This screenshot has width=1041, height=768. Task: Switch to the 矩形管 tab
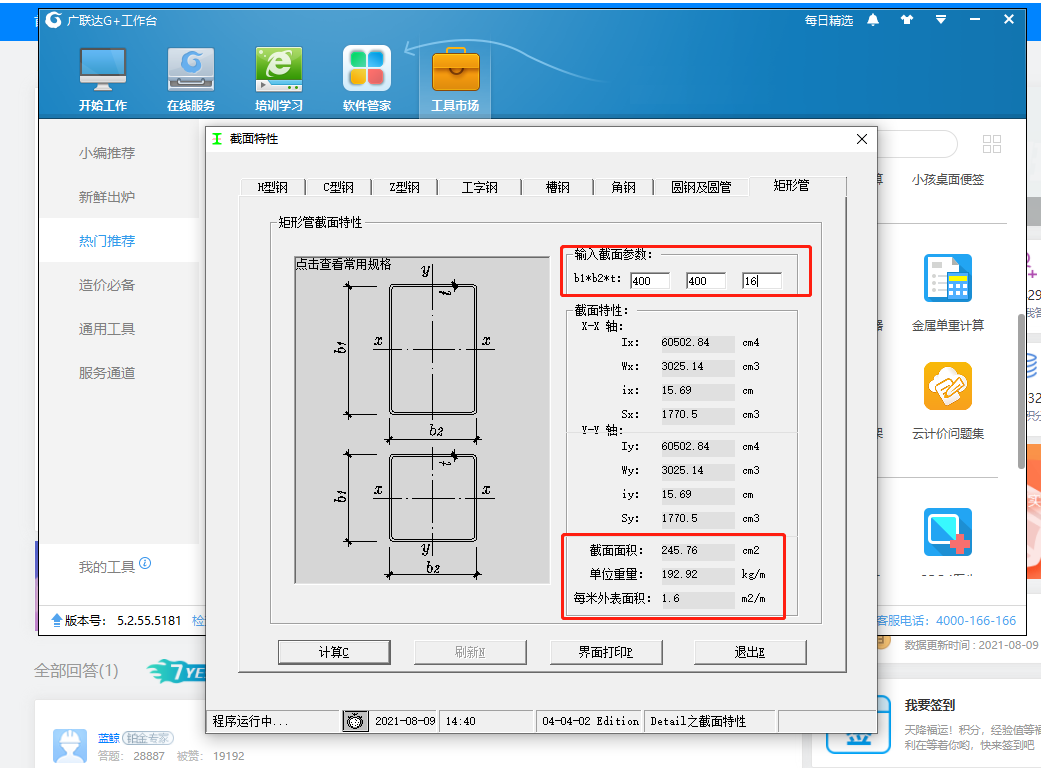click(791, 186)
